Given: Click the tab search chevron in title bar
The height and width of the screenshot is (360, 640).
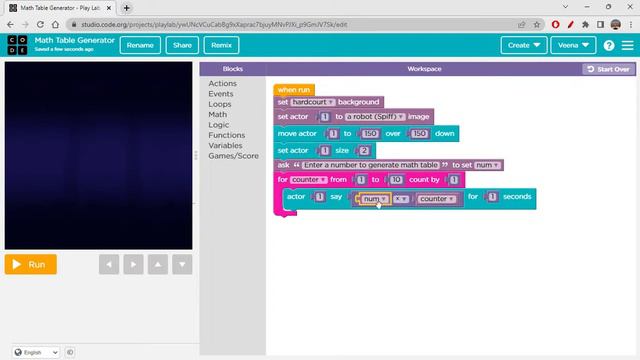Looking at the screenshot, I should 565,7.
